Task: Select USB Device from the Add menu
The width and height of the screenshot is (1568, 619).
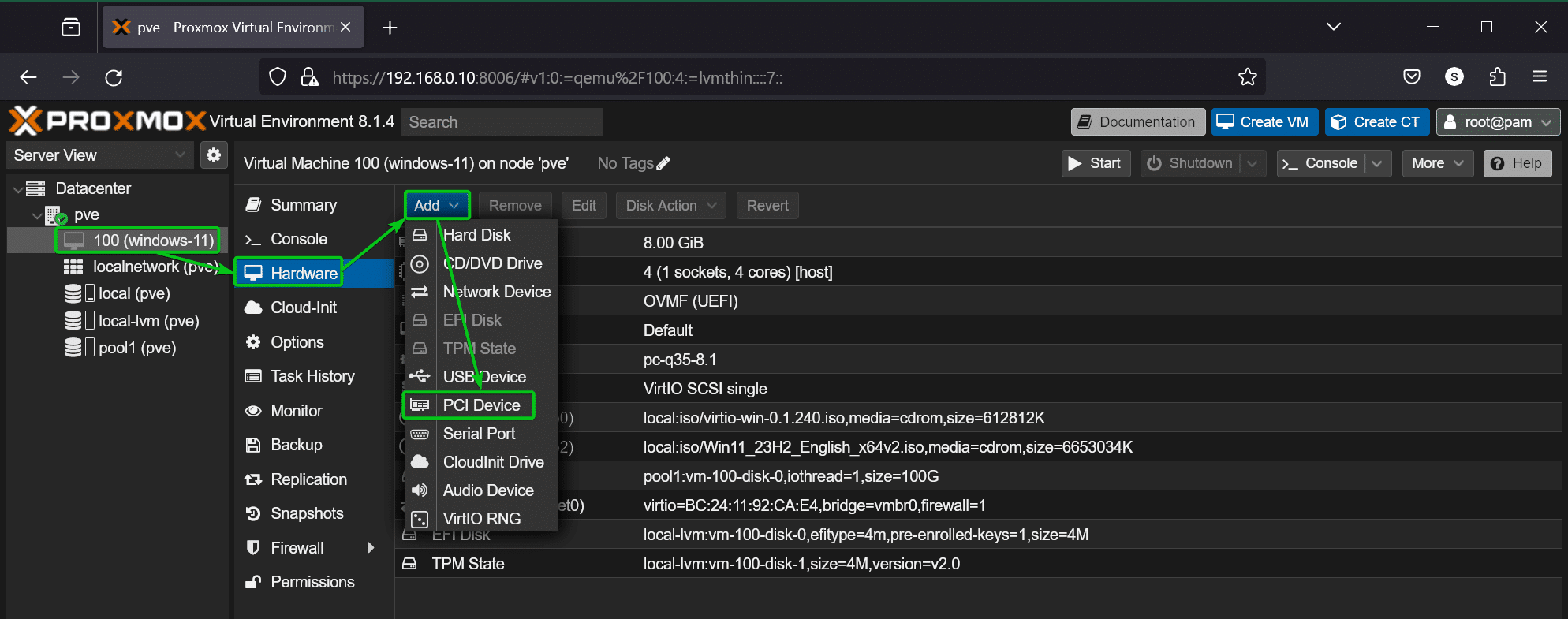Action: click(x=481, y=377)
